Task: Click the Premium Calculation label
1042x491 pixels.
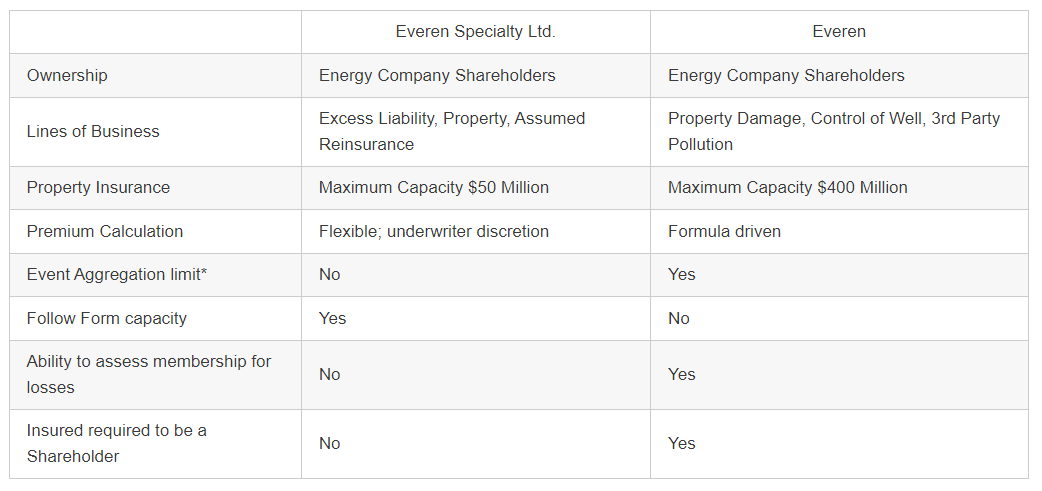Action: coord(105,231)
